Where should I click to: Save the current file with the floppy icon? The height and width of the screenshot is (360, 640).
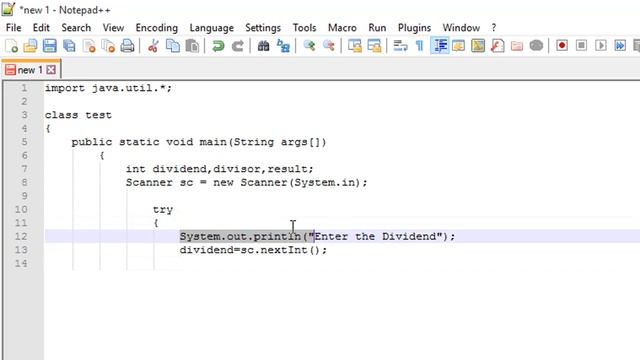[50, 46]
